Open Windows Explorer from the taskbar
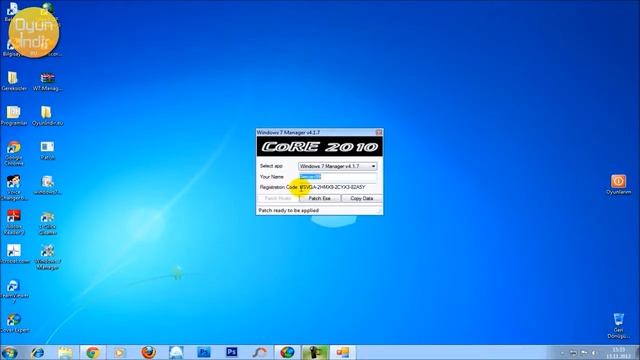This screenshot has width=640, height=360. (65, 353)
